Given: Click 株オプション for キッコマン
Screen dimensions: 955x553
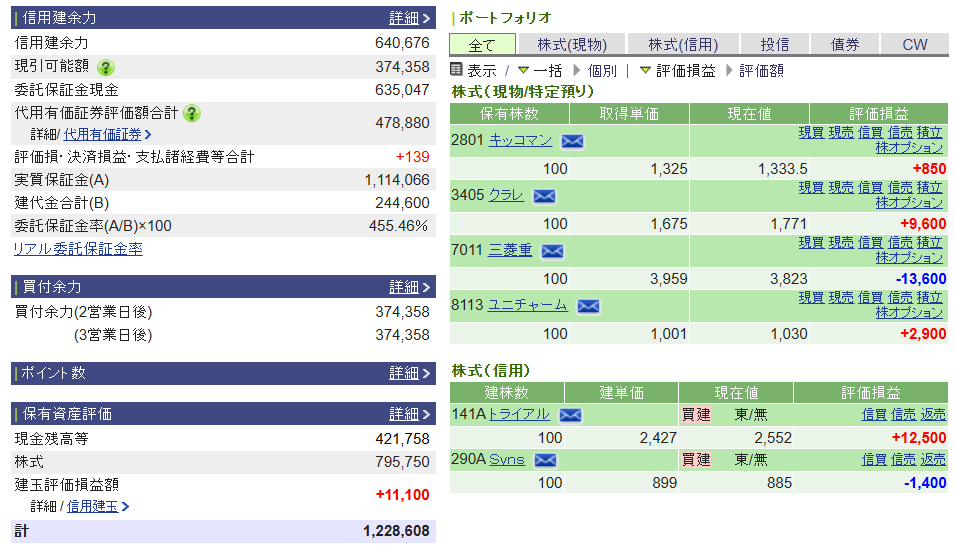Looking at the screenshot, I should (909, 148).
